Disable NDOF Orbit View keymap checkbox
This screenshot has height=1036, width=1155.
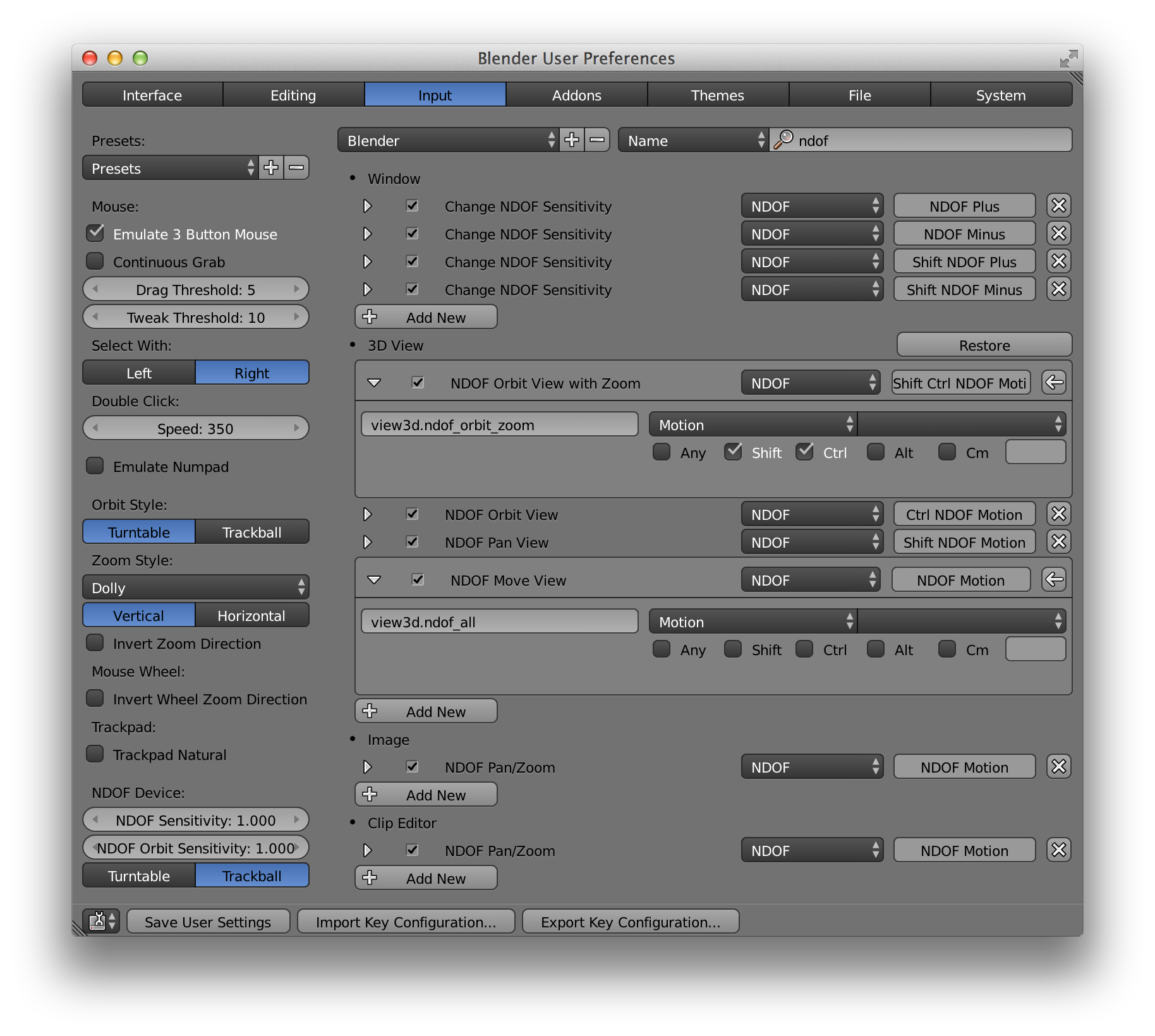[x=412, y=514]
